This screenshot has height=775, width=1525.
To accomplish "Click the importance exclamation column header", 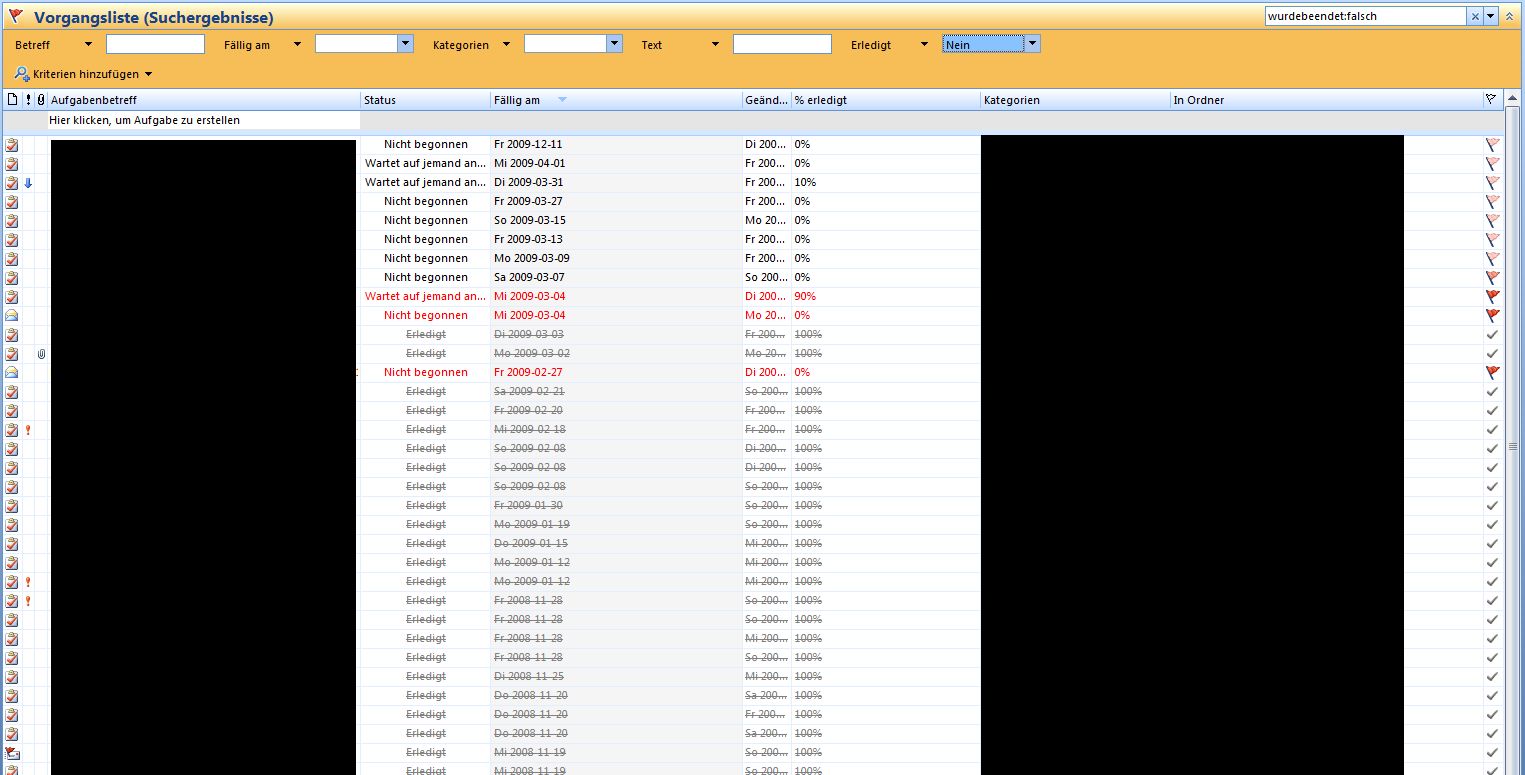I will click(28, 100).
